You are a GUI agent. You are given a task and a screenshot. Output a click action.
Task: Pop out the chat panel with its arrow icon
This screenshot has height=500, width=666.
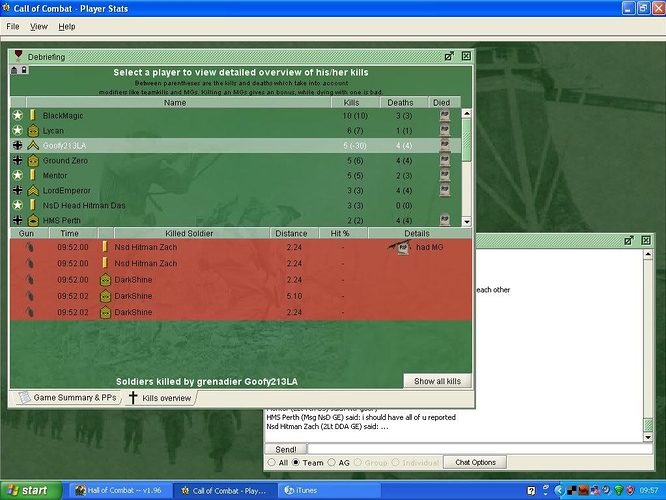[x=629, y=240]
